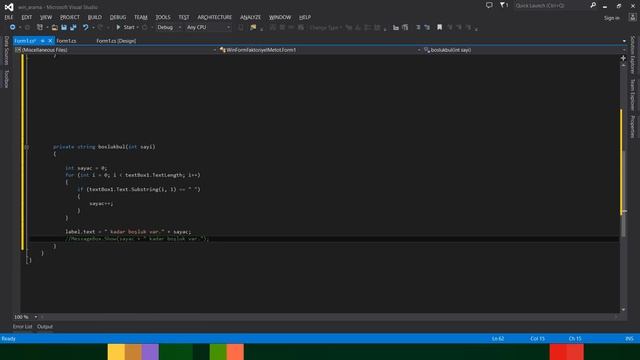Open the open-documents list arrow on the tab row
Screen dimensions: 640x360
[x=624, y=41]
